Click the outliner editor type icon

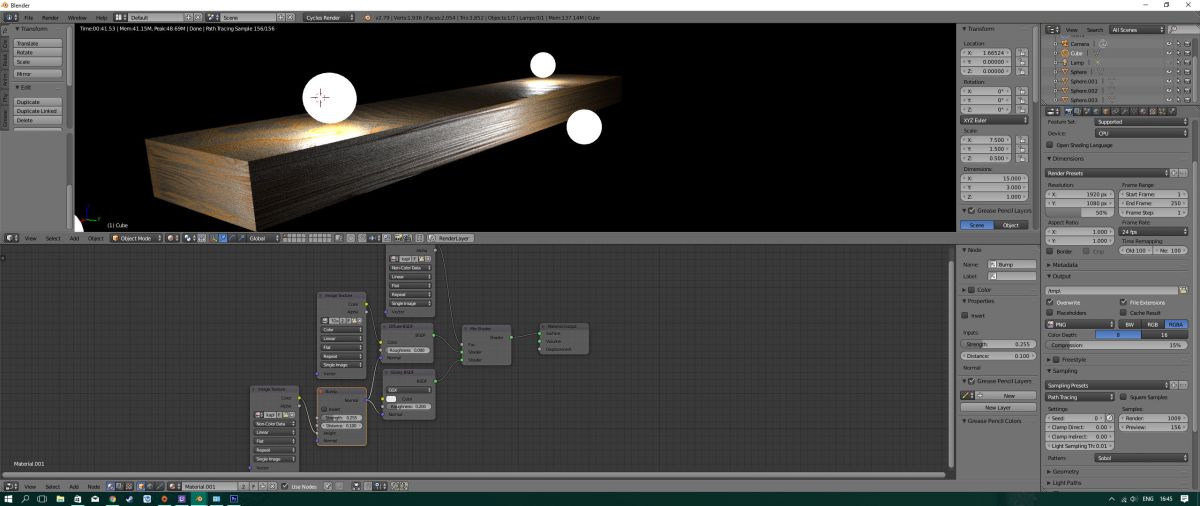click(x=1052, y=30)
